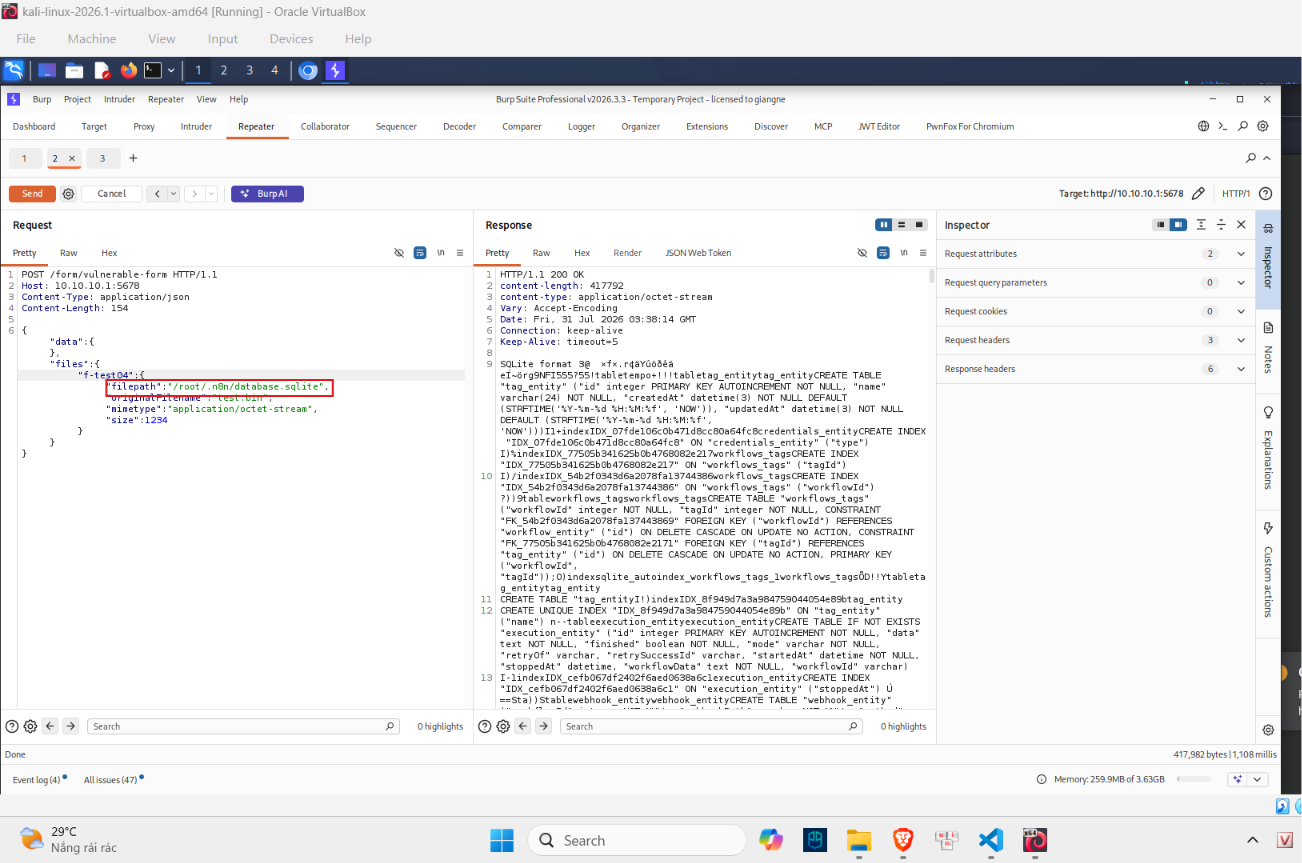
Task: Click the Cancel button
Action: pyautogui.click(x=112, y=194)
